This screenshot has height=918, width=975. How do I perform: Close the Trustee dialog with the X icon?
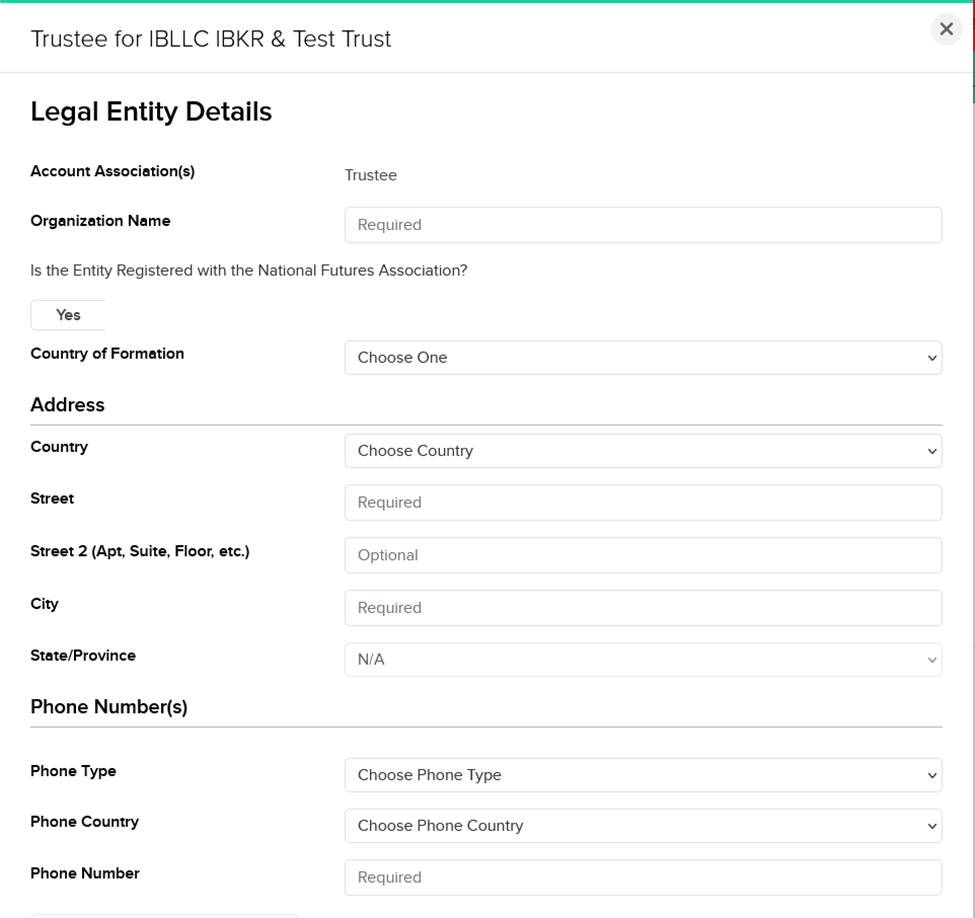[x=945, y=30]
